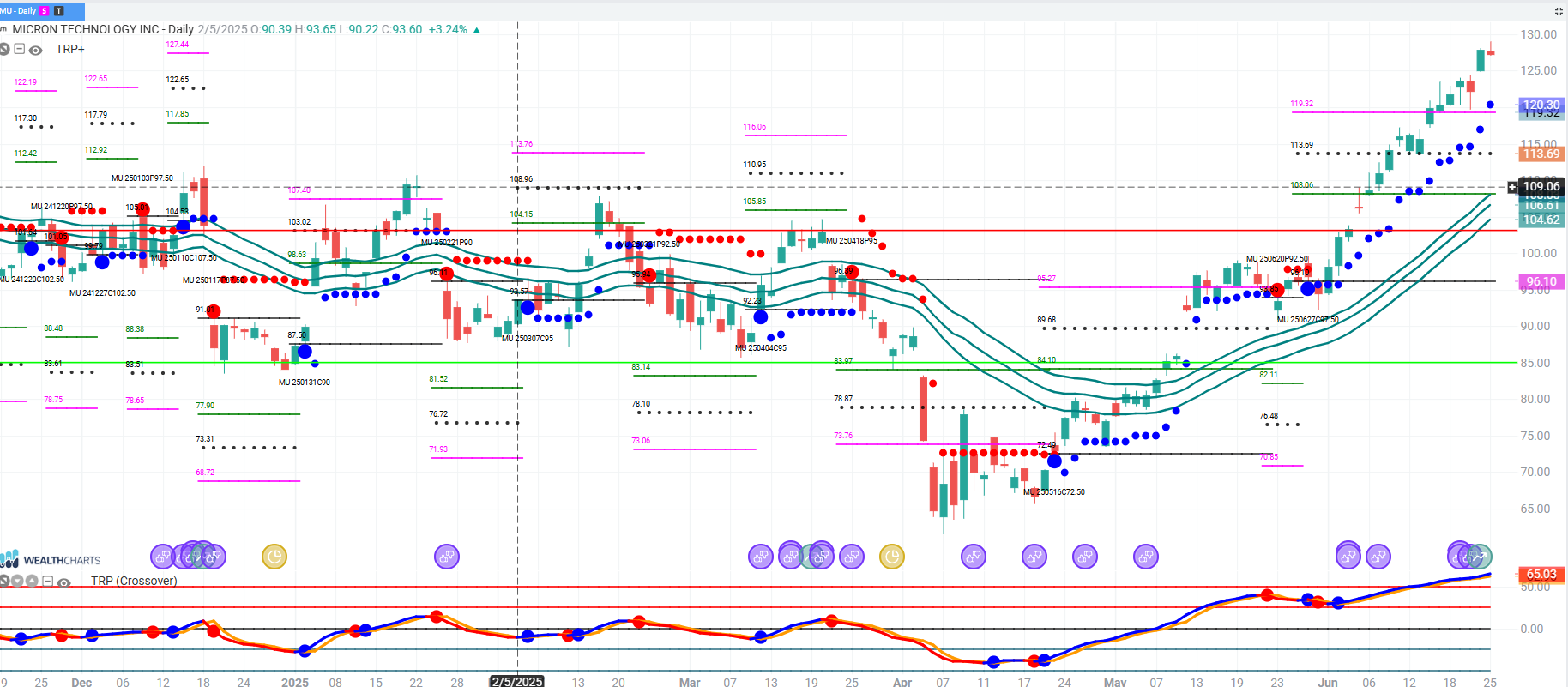
Task: Open the purple thumbs icon near March 13
Action: click(x=760, y=557)
